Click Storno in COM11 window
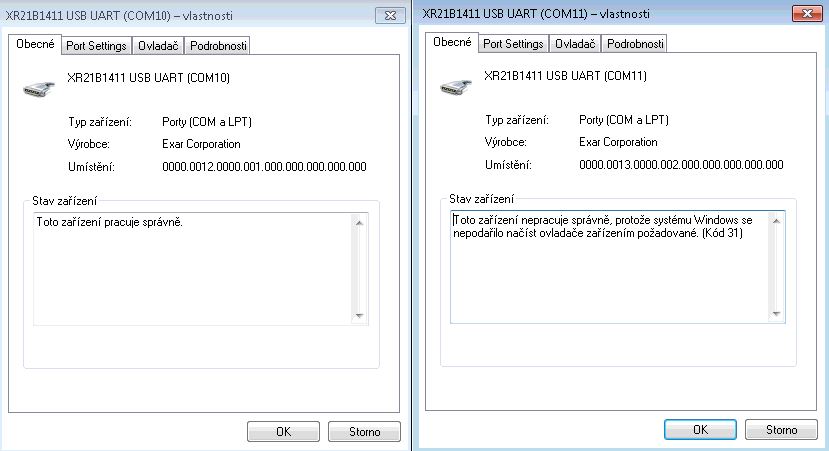This screenshot has width=829, height=451. point(781,429)
